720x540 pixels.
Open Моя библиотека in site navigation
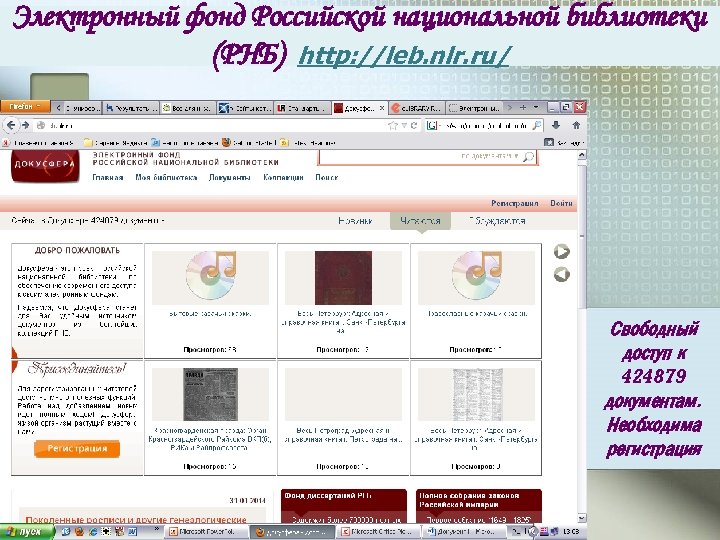tap(166, 177)
